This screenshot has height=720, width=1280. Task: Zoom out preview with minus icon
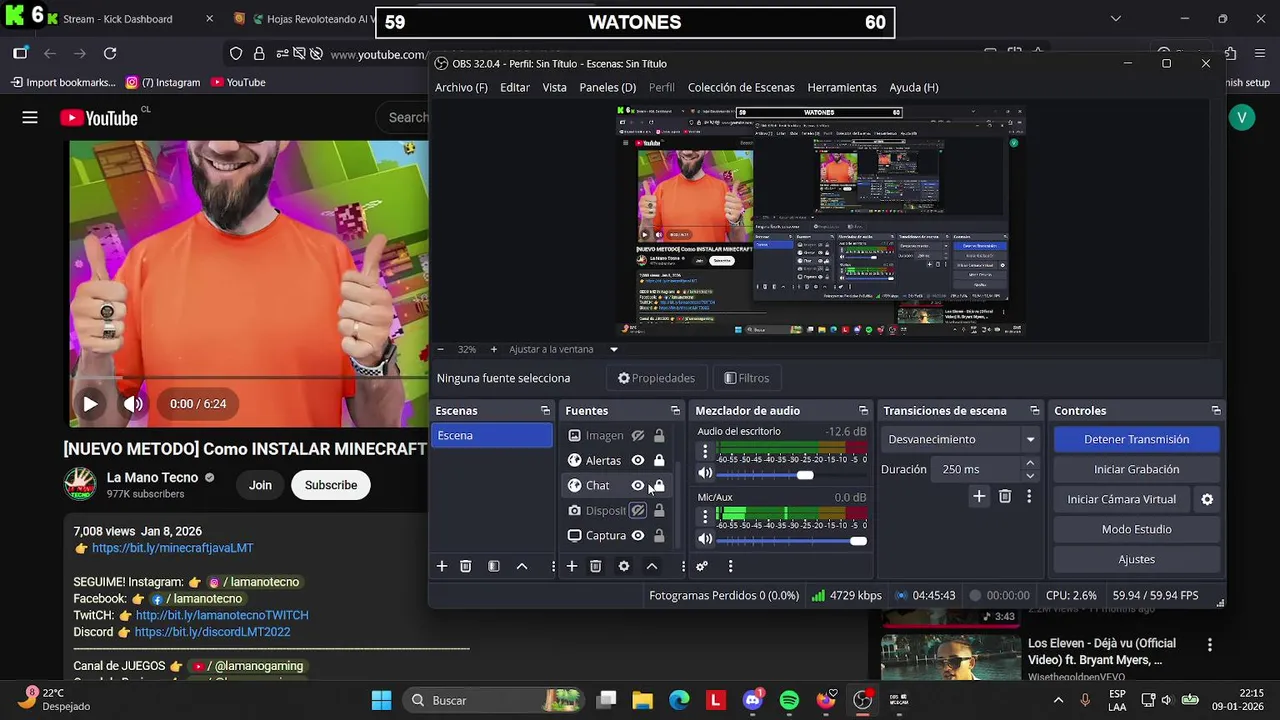(441, 349)
